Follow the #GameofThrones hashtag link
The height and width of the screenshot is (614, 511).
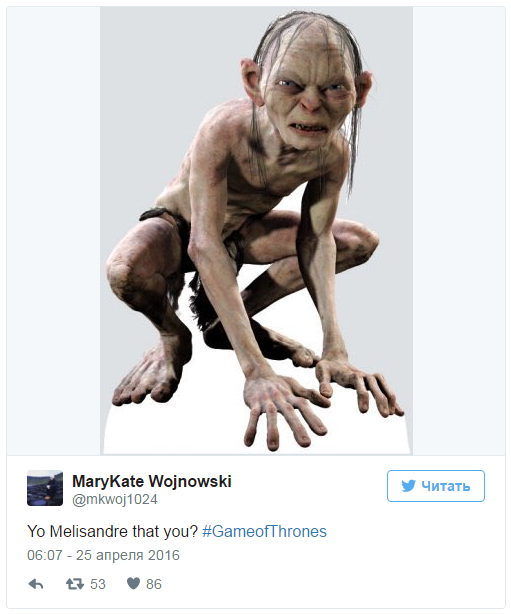click(264, 531)
